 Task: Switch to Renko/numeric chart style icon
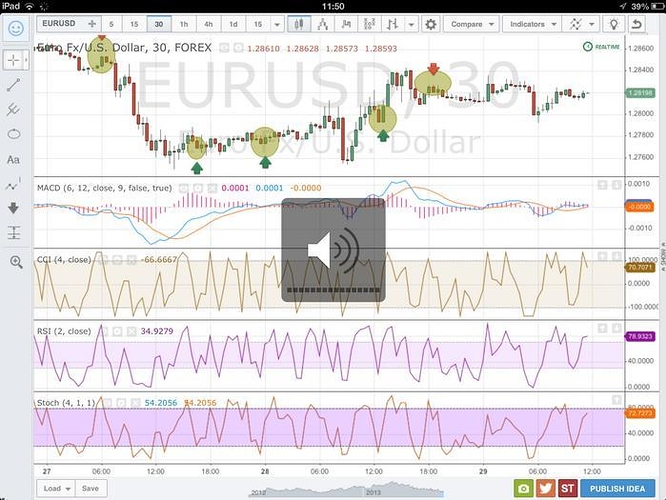tap(370, 24)
